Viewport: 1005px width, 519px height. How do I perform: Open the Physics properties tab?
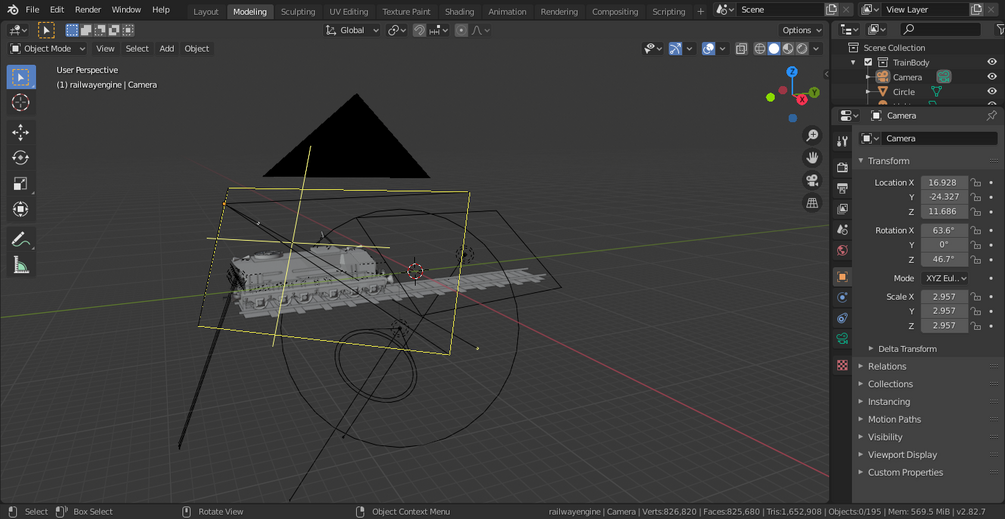(842, 297)
